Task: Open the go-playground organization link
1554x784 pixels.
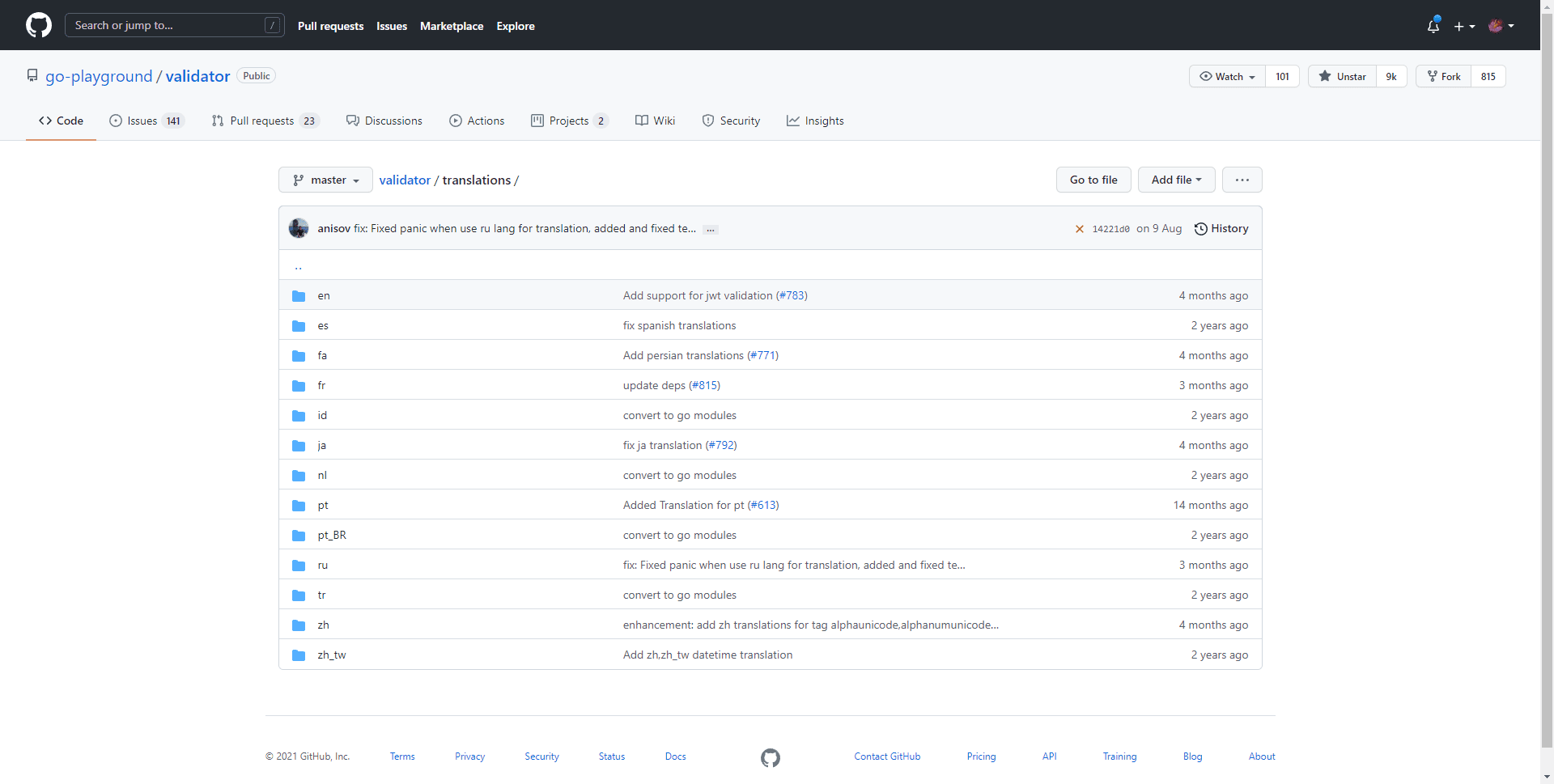Action: coord(99,76)
